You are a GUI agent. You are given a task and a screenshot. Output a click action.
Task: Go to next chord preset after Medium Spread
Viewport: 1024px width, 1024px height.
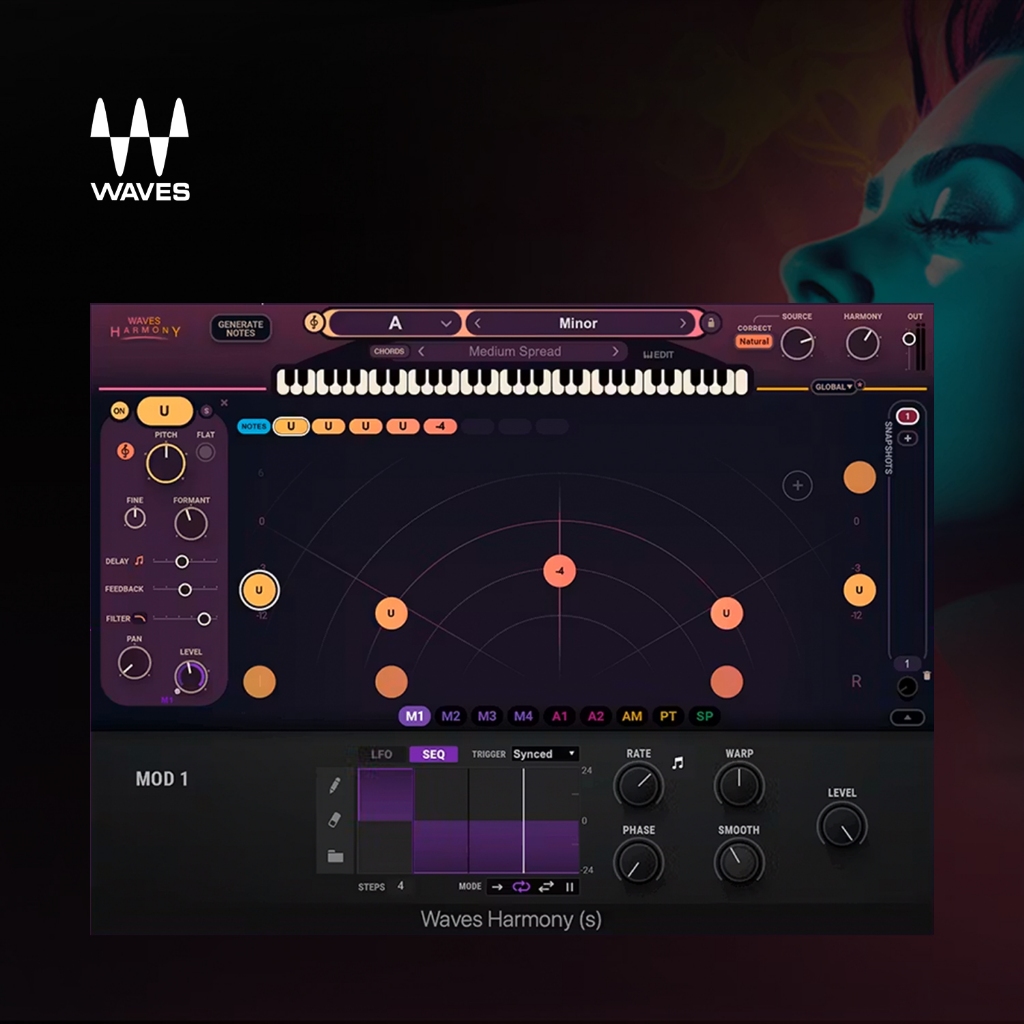[615, 351]
